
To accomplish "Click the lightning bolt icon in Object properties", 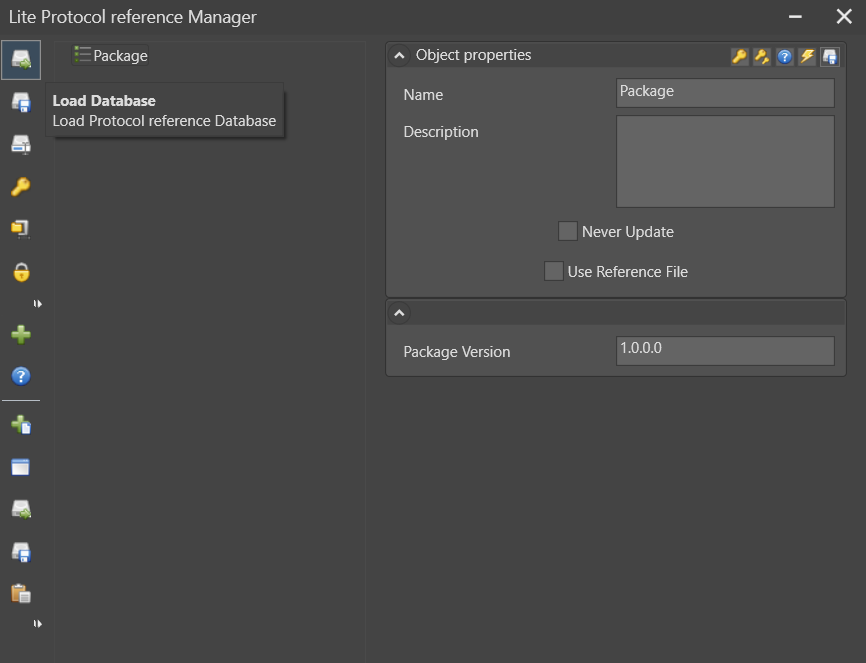I will (807, 57).
